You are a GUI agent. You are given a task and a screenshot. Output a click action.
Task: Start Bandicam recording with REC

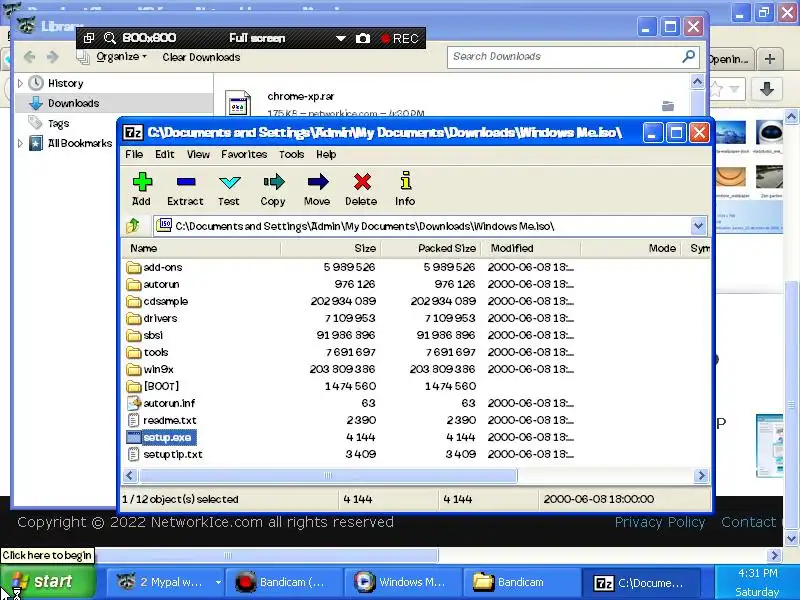tap(401, 39)
